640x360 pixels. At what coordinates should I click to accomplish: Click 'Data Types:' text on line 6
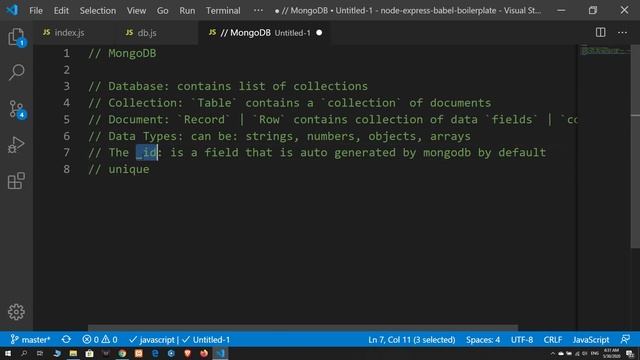point(146,136)
